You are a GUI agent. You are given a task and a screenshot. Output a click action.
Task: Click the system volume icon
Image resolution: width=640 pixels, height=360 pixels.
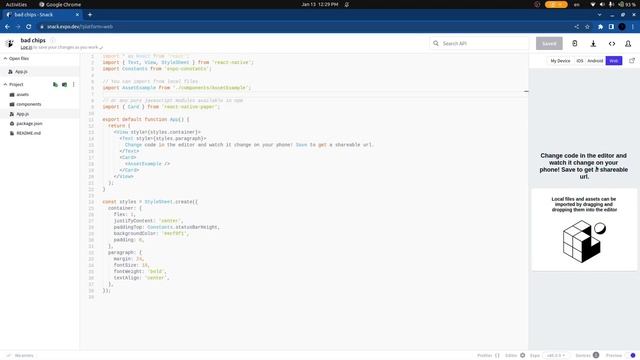602,4
